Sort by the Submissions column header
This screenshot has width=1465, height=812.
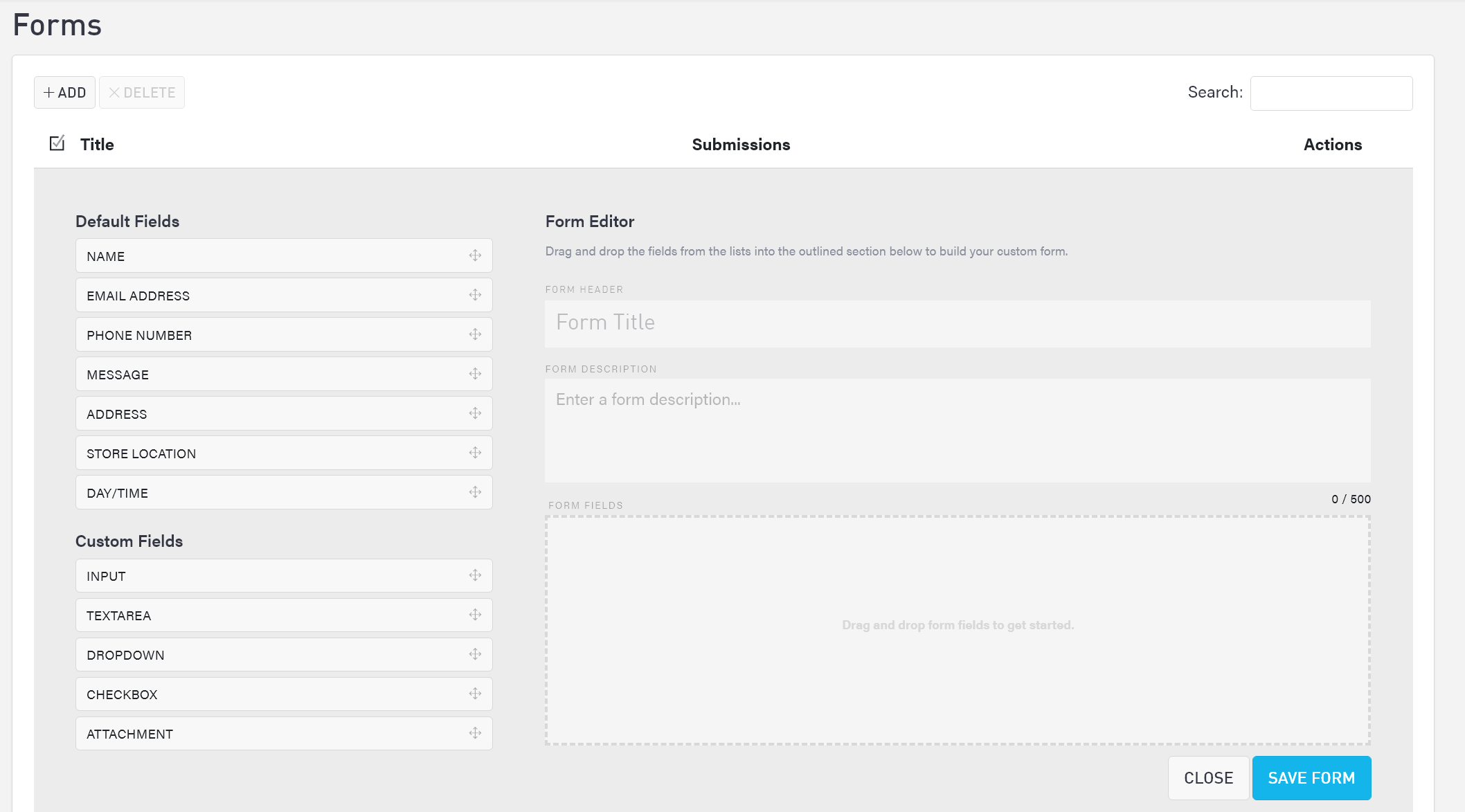[x=741, y=145]
